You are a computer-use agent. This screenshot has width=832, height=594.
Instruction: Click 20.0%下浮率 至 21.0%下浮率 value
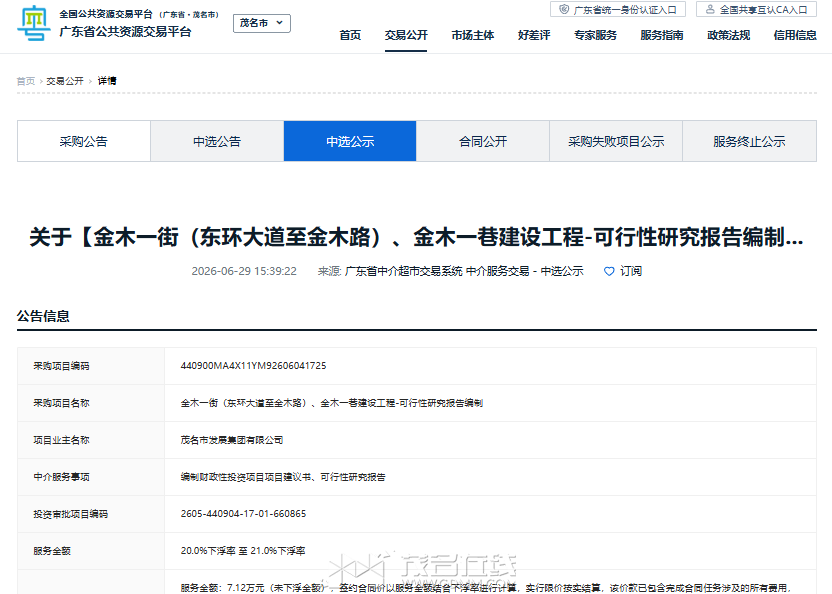242,551
